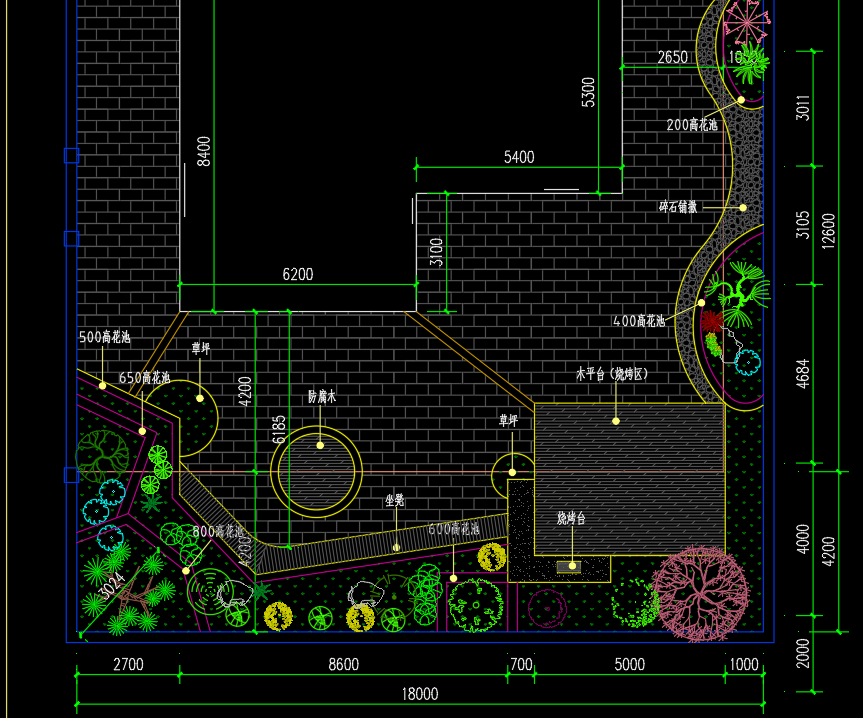Select the 烧烤台 grill rectangle
The image size is (863, 718).
pos(569,567)
